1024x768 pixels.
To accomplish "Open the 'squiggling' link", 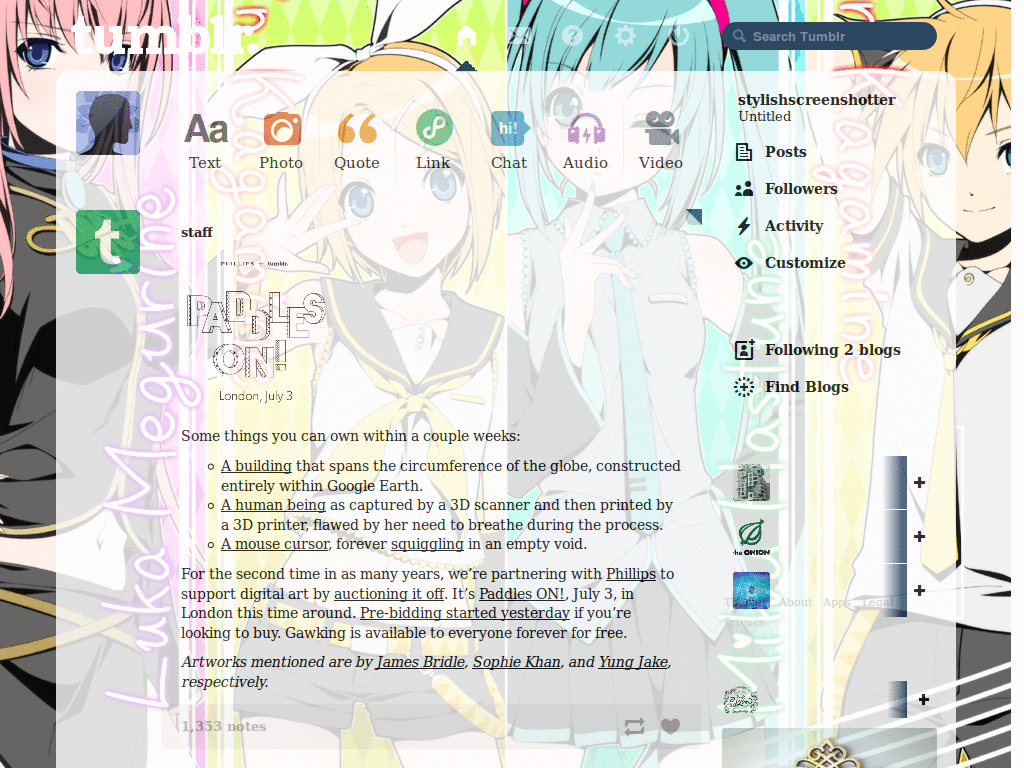I will (427, 544).
